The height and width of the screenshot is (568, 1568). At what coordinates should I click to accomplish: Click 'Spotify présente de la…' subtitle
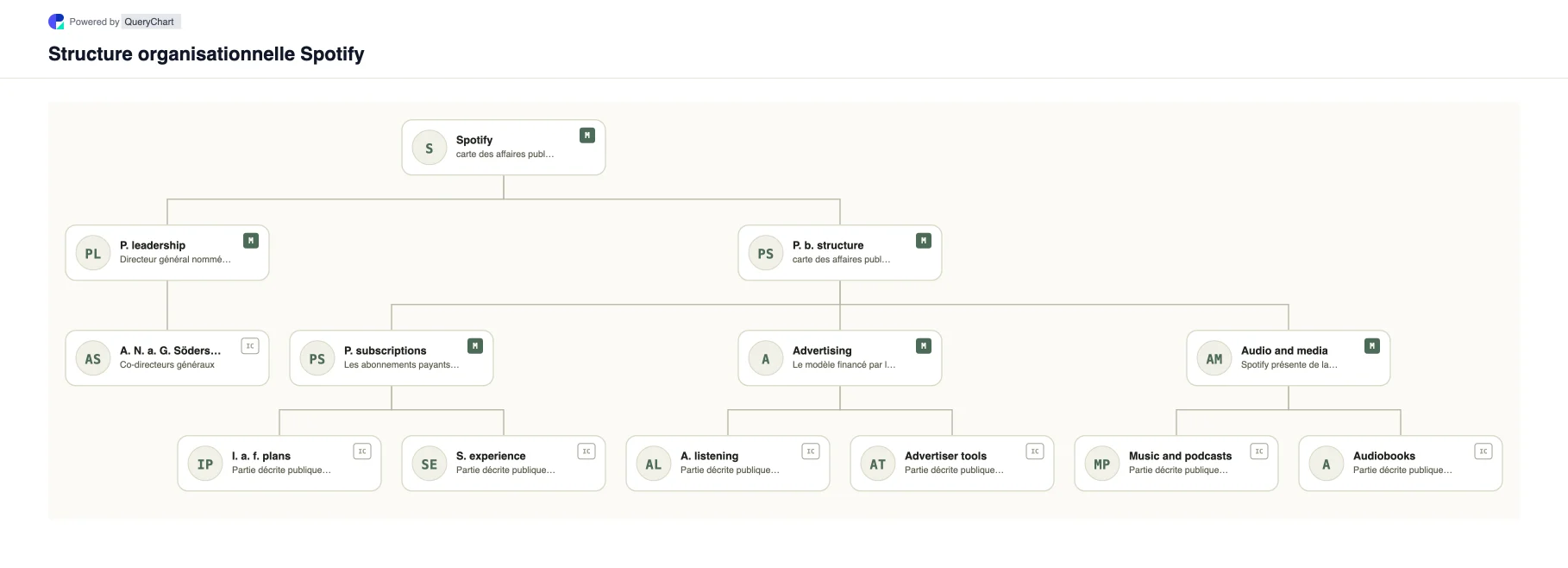coord(1289,365)
